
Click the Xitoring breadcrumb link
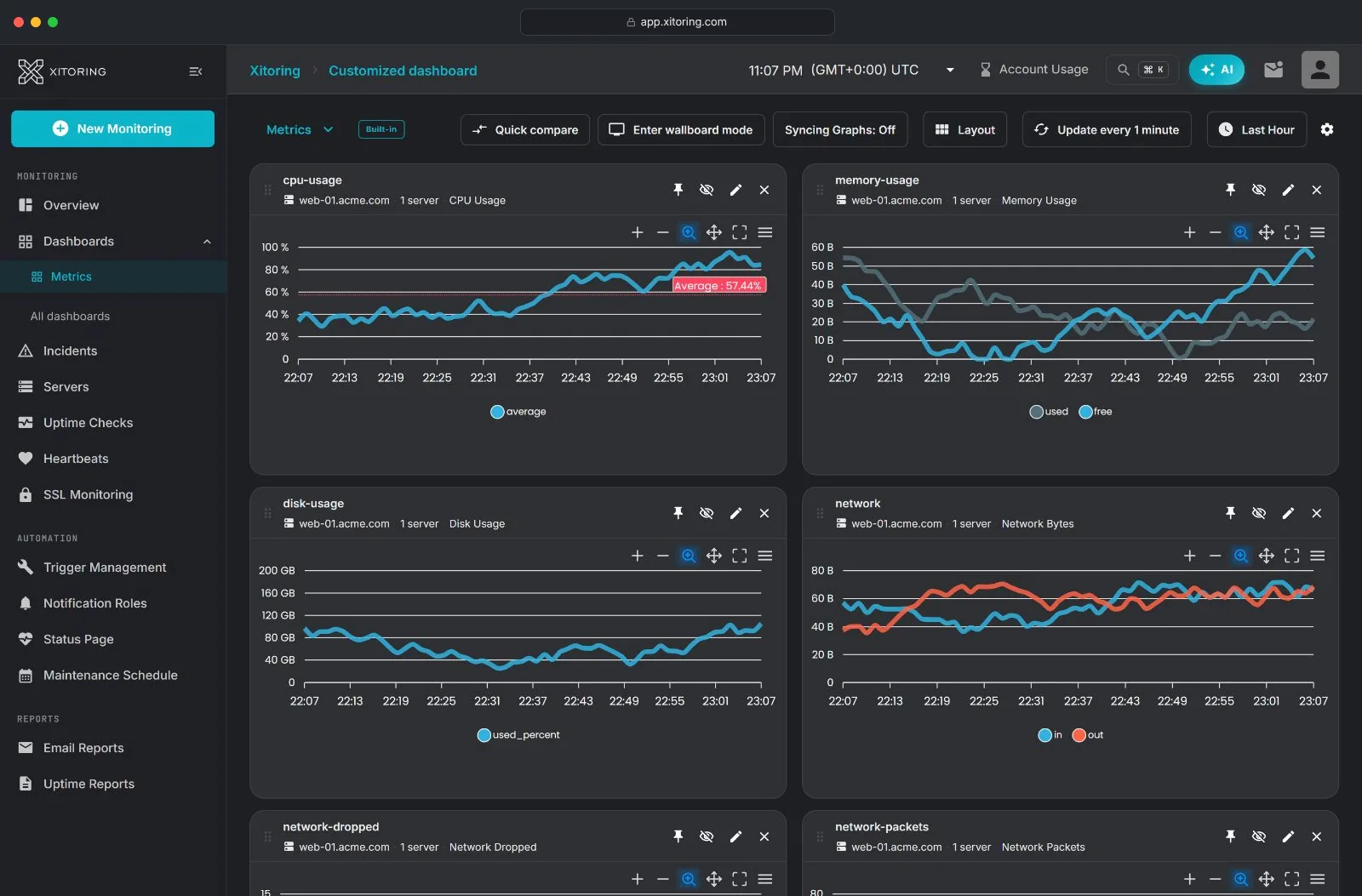point(274,71)
